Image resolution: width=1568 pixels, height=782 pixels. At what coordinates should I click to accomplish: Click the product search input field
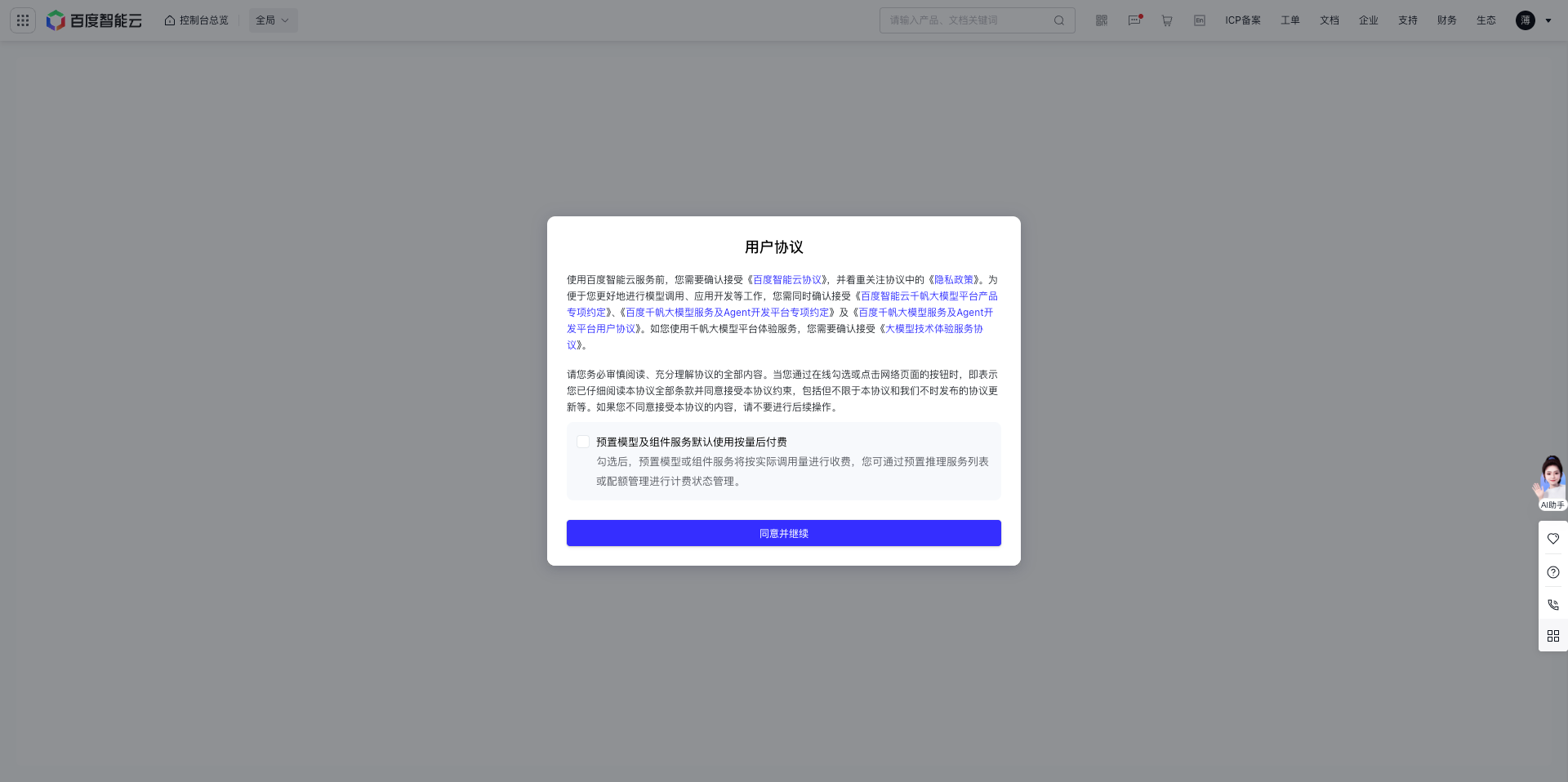(964, 20)
